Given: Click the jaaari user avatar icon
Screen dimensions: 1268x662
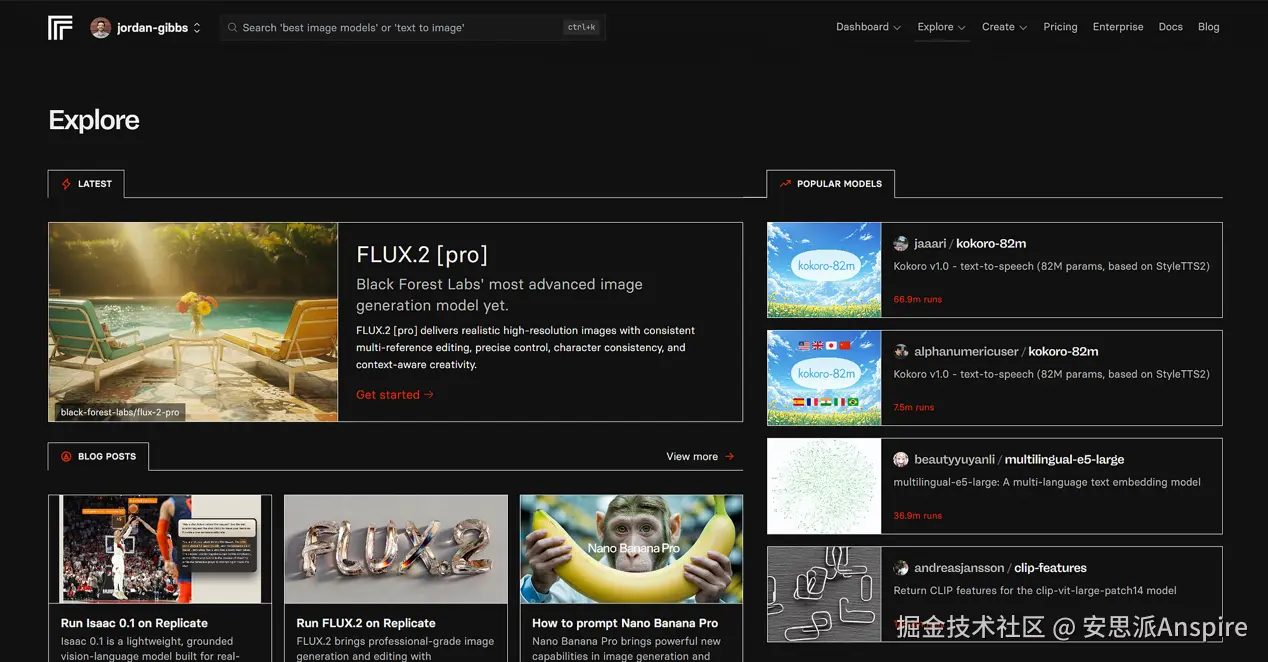Looking at the screenshot, I should (901, 244).
